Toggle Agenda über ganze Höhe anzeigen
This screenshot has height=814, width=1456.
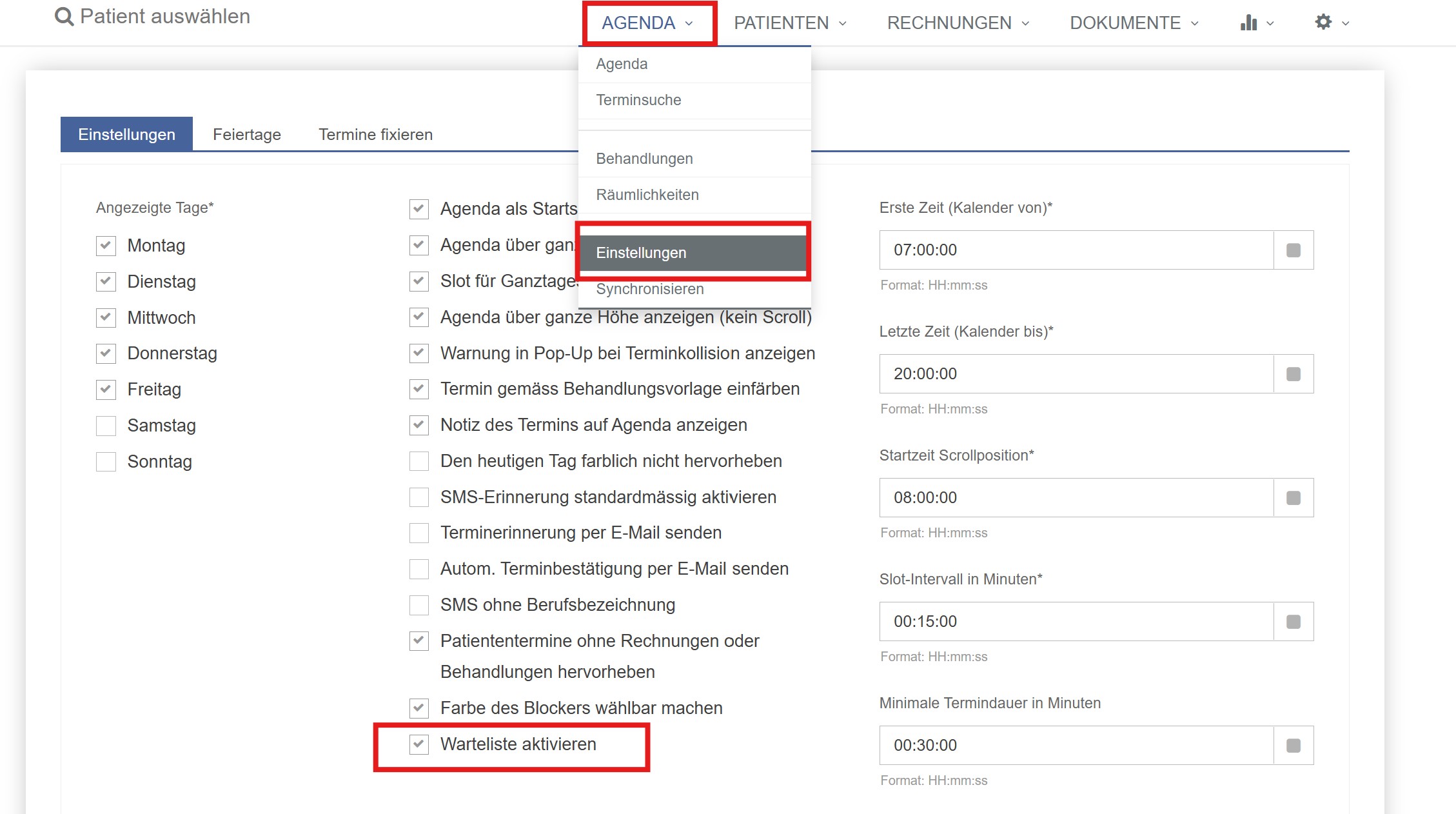click(419, 317)
